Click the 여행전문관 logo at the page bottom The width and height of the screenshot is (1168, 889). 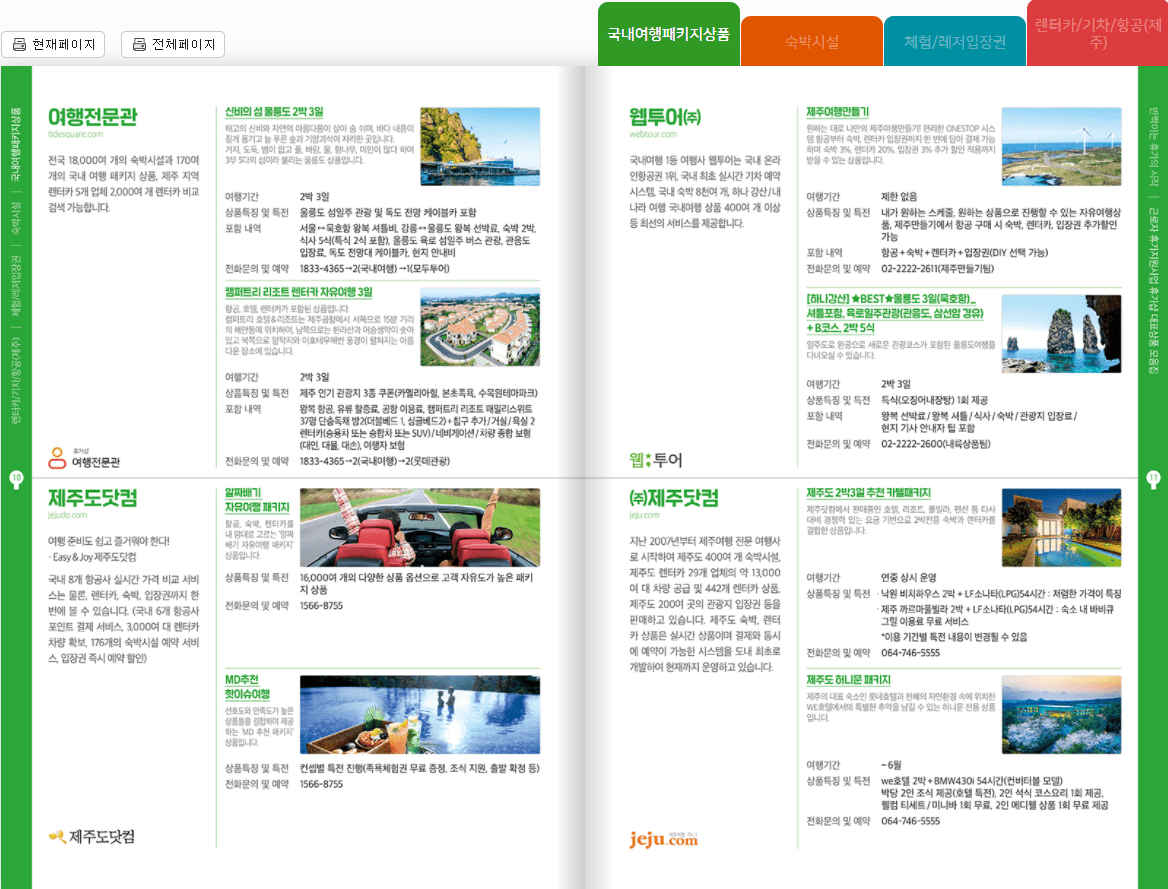pos(84,458)
